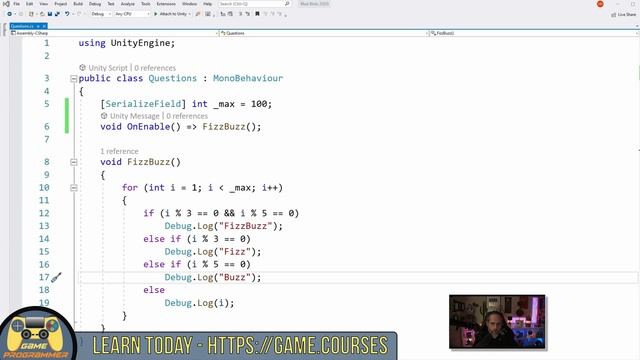This screenshot has height=360, width=640.
Task: Click the Open File toolbar icon
Action: [42, 14]
